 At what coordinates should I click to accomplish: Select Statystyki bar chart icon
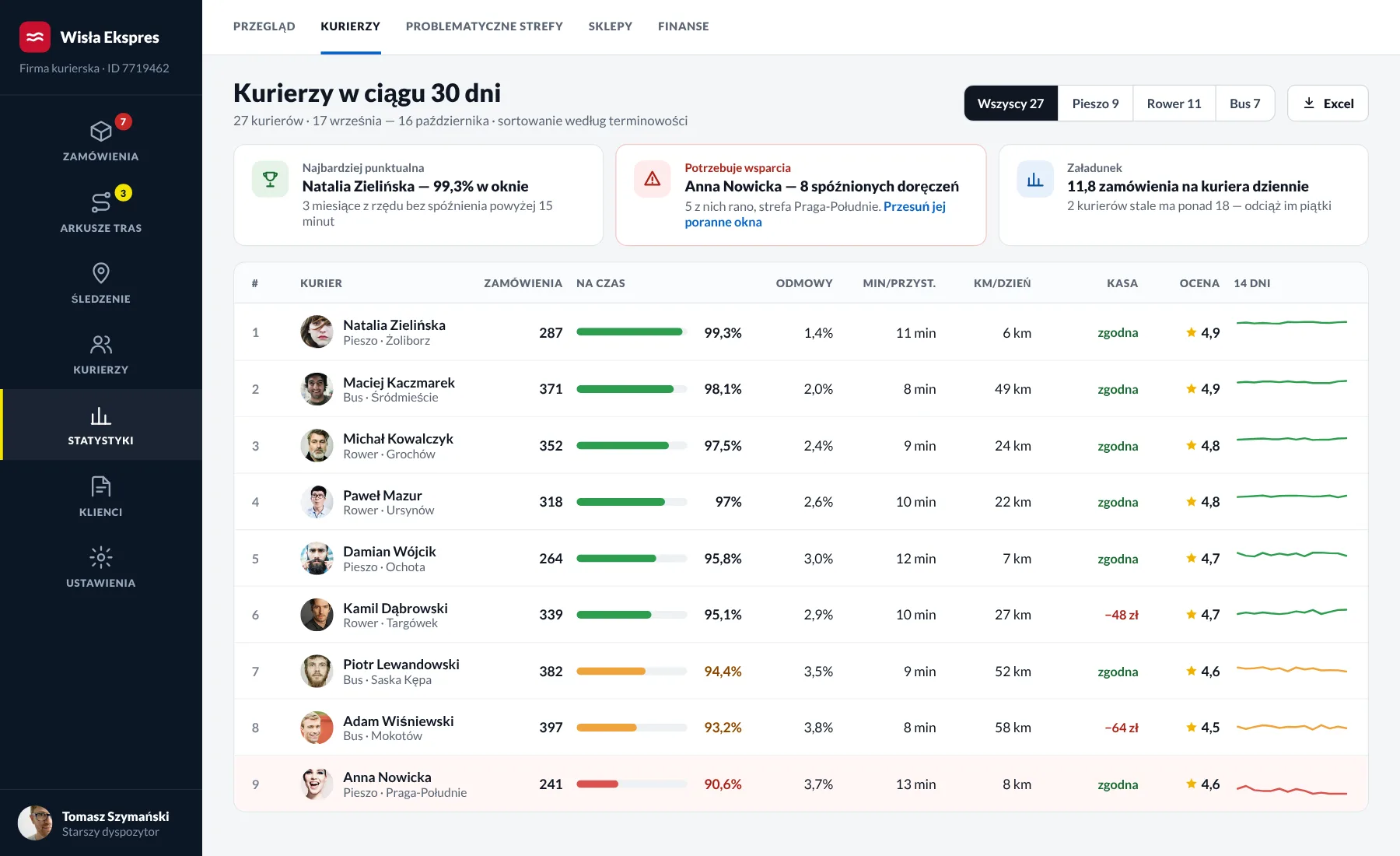[101, 416]
